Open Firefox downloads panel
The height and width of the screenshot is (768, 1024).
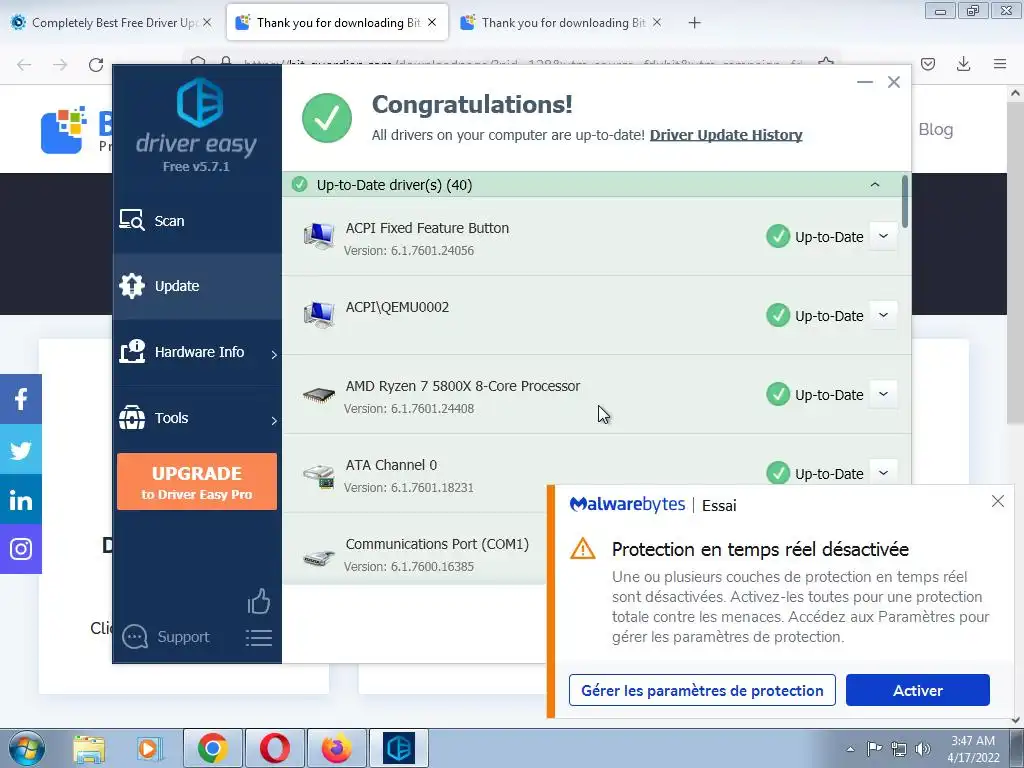(963, 64)
